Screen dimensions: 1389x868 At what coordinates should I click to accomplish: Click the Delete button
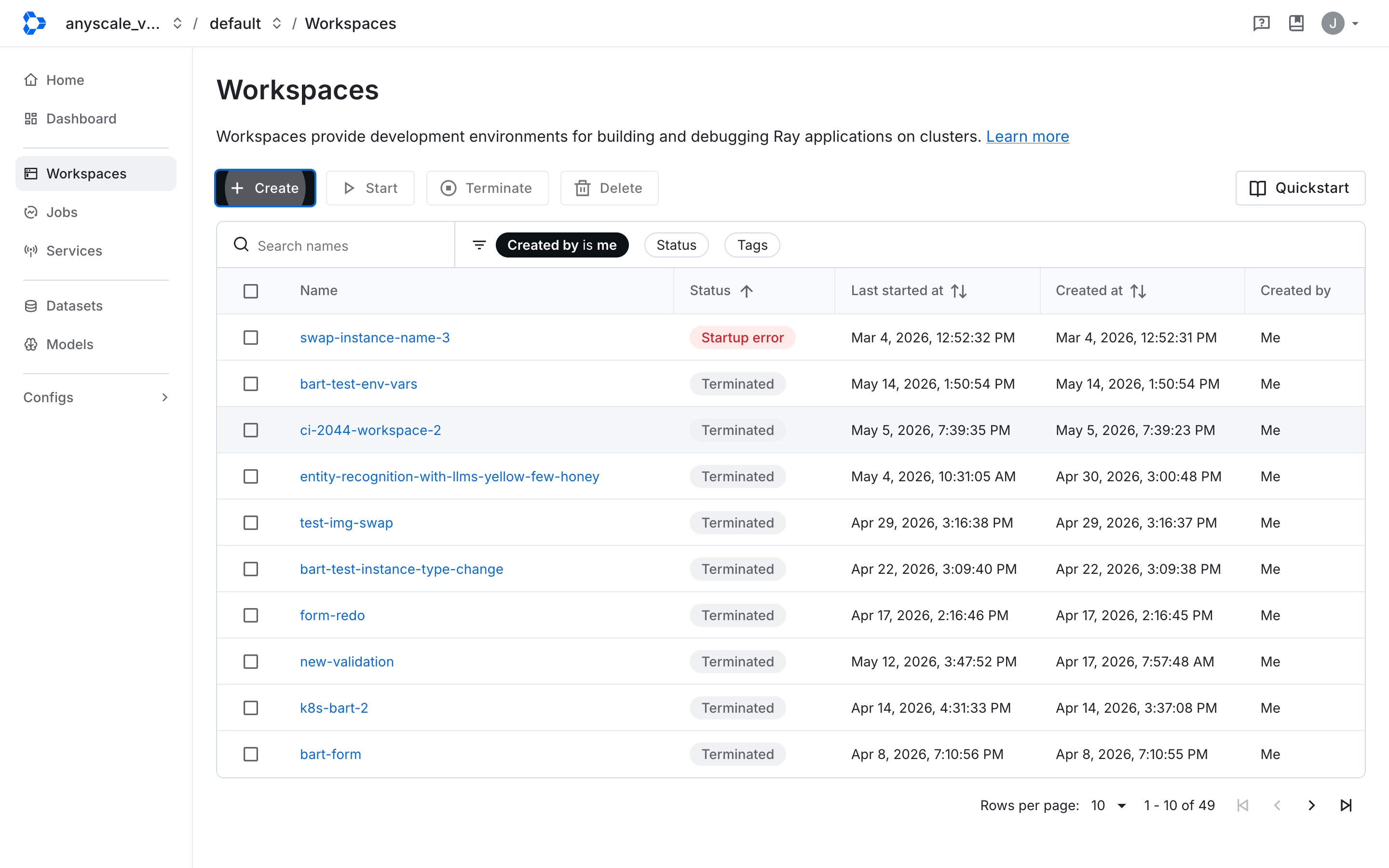point(609,188)
